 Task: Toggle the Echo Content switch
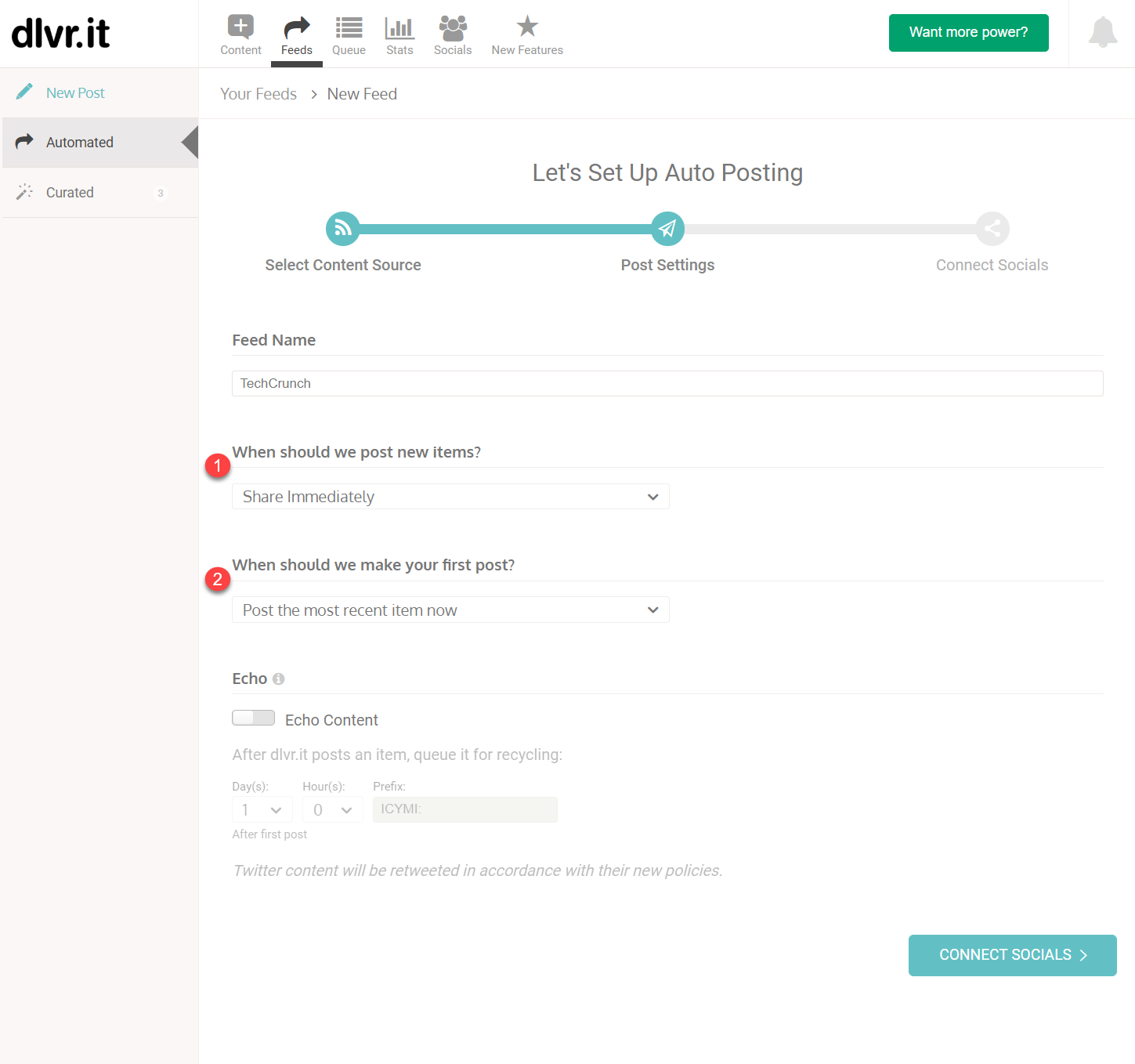pyautogui.click(x=253, y=718)
